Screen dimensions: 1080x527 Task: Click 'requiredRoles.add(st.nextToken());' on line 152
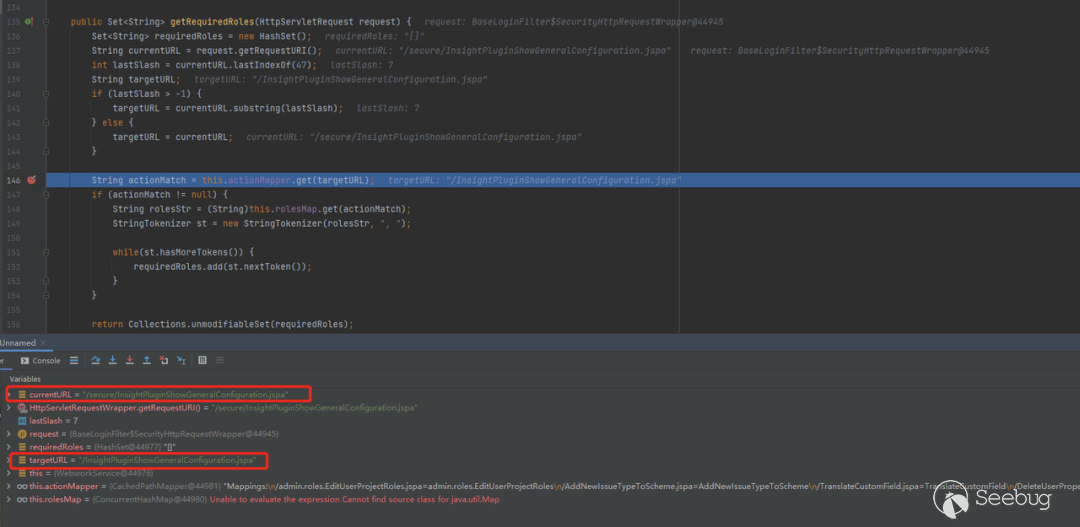click(x=222, y=266)
